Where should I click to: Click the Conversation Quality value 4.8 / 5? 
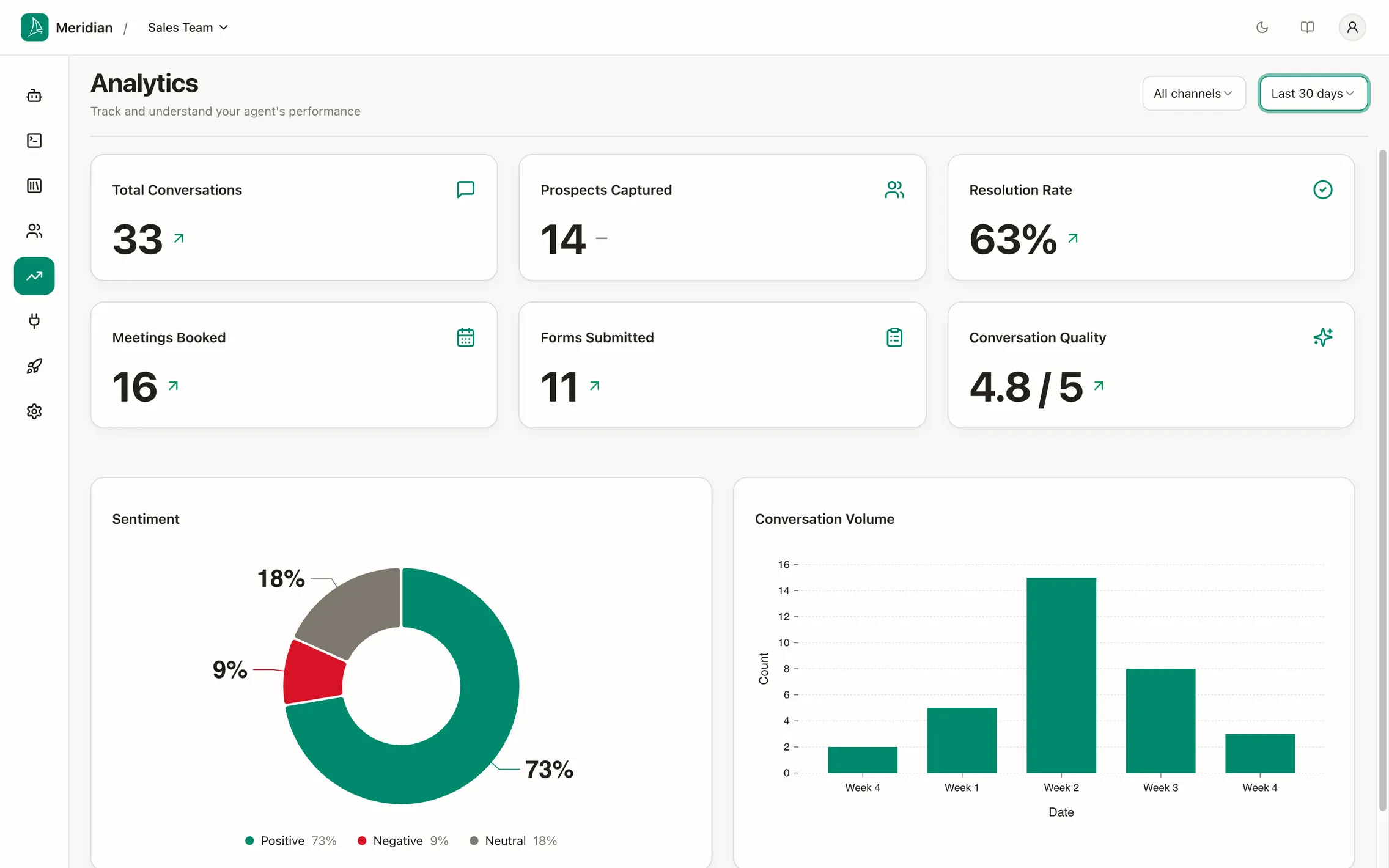pos(1026,387)
